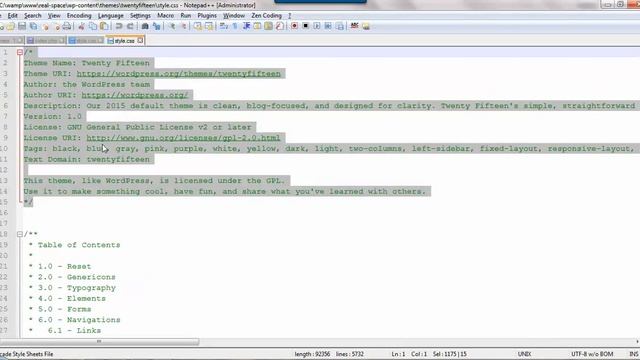Viewport: 640px width, 360px height.
Task: Click the '* 2.0 - Genericons' line
Action: coord(72,277)
